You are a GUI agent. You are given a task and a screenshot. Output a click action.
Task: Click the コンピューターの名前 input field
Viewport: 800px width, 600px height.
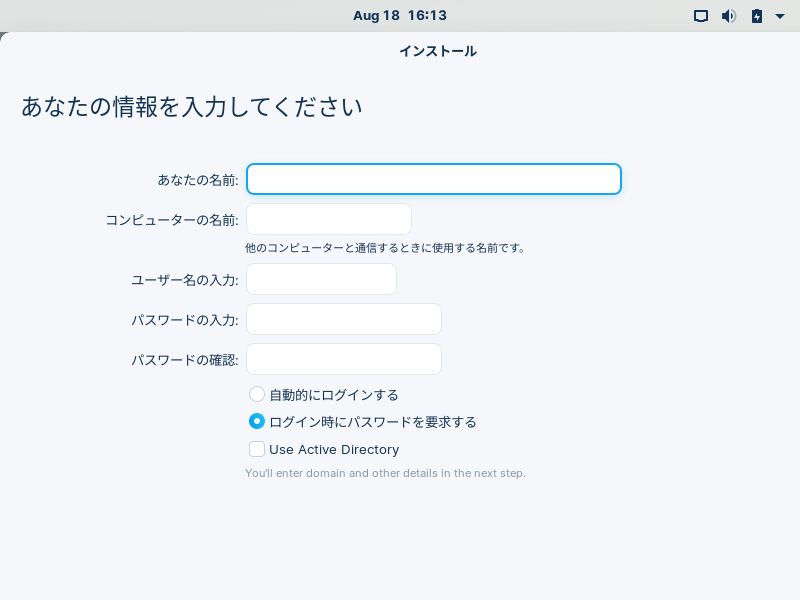[x=329, y=219]
